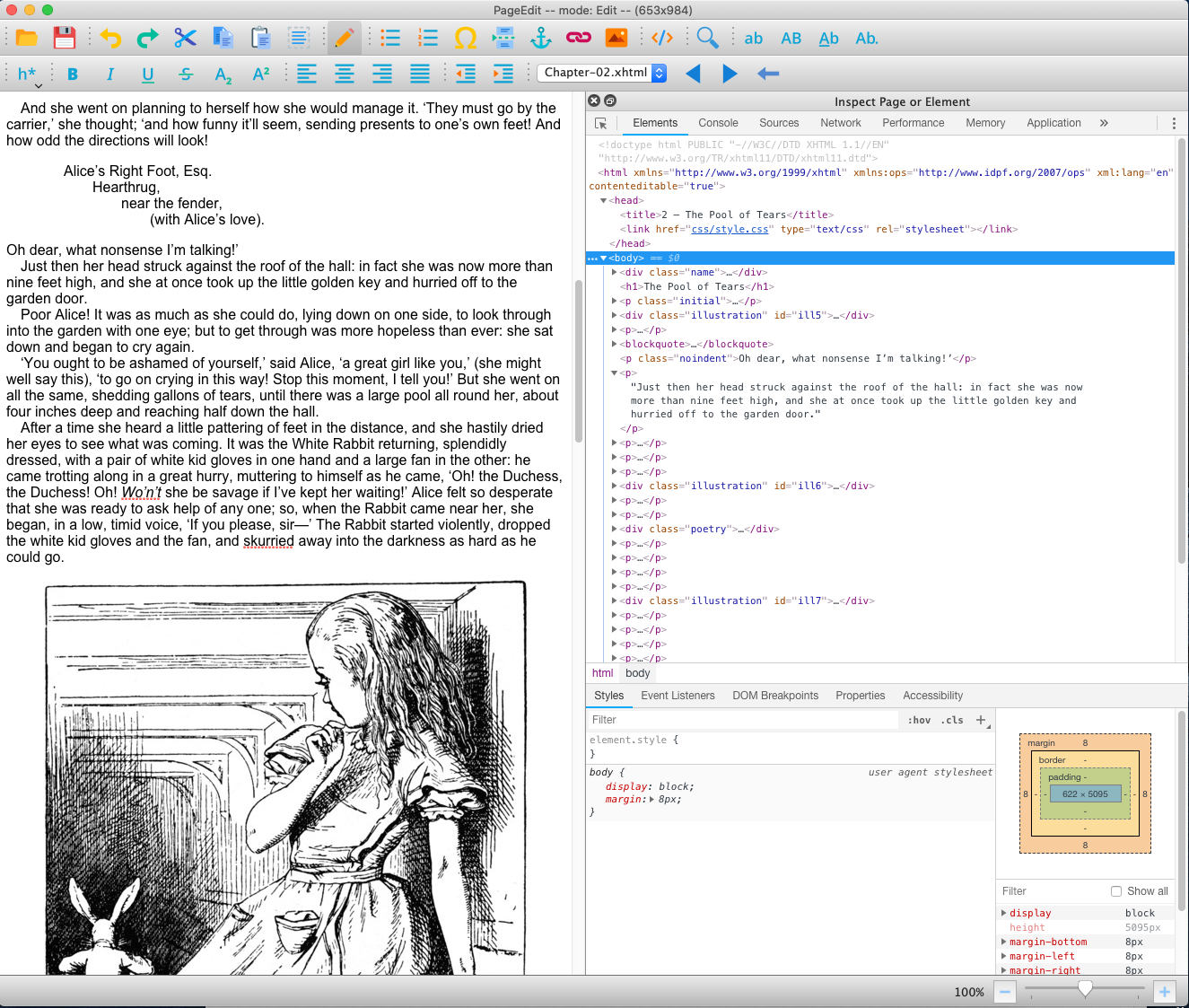Save the file with the floppy disk icon
The width and height of the screenshot is (1189, 1008).
tap(65, 38)
